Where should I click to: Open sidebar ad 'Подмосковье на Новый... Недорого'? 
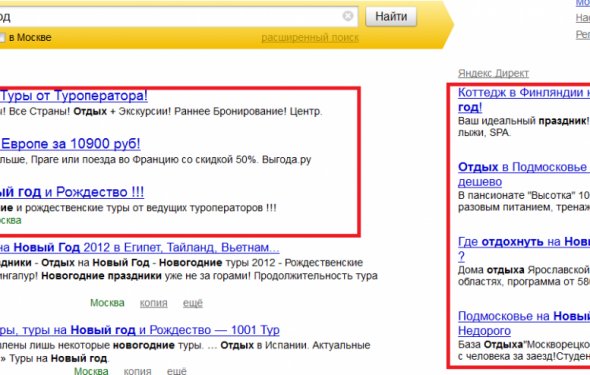point(524,323)
